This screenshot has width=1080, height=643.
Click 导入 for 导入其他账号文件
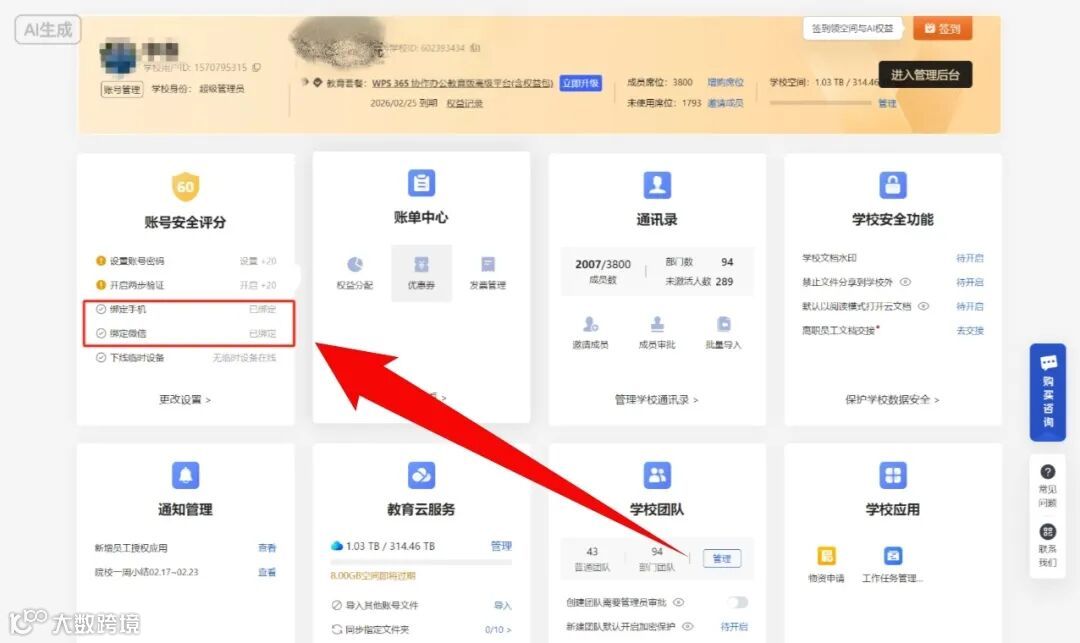[503, 605]
